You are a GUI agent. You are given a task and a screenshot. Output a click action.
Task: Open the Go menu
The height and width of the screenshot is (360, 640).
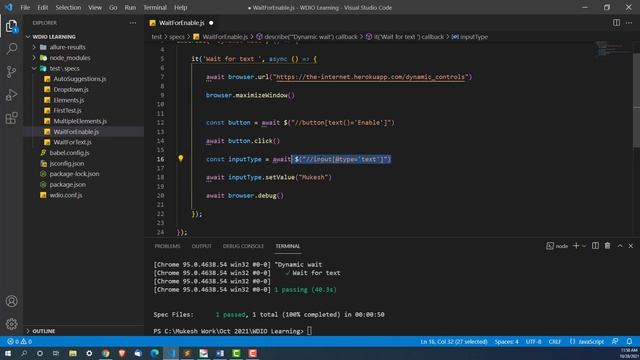click(113, 7)
